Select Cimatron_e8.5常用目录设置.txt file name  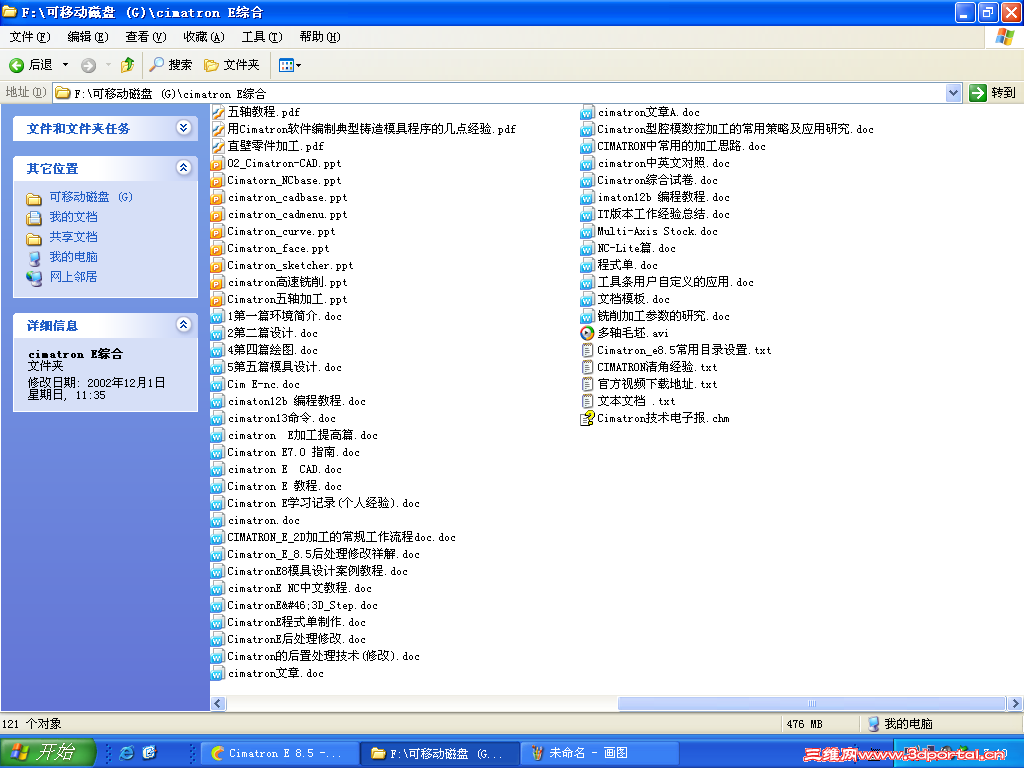[684, 350]
